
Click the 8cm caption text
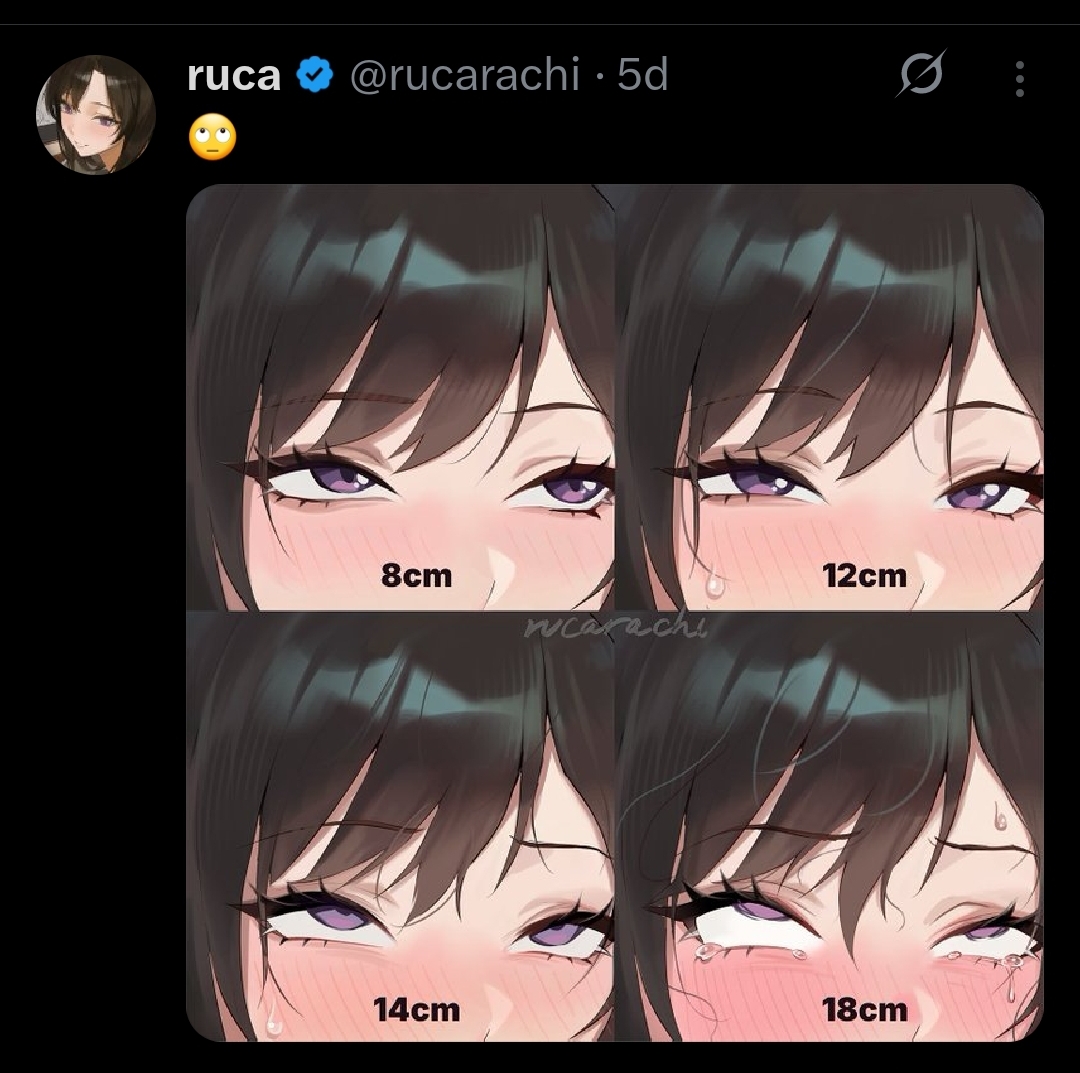(x=417, y=576)
